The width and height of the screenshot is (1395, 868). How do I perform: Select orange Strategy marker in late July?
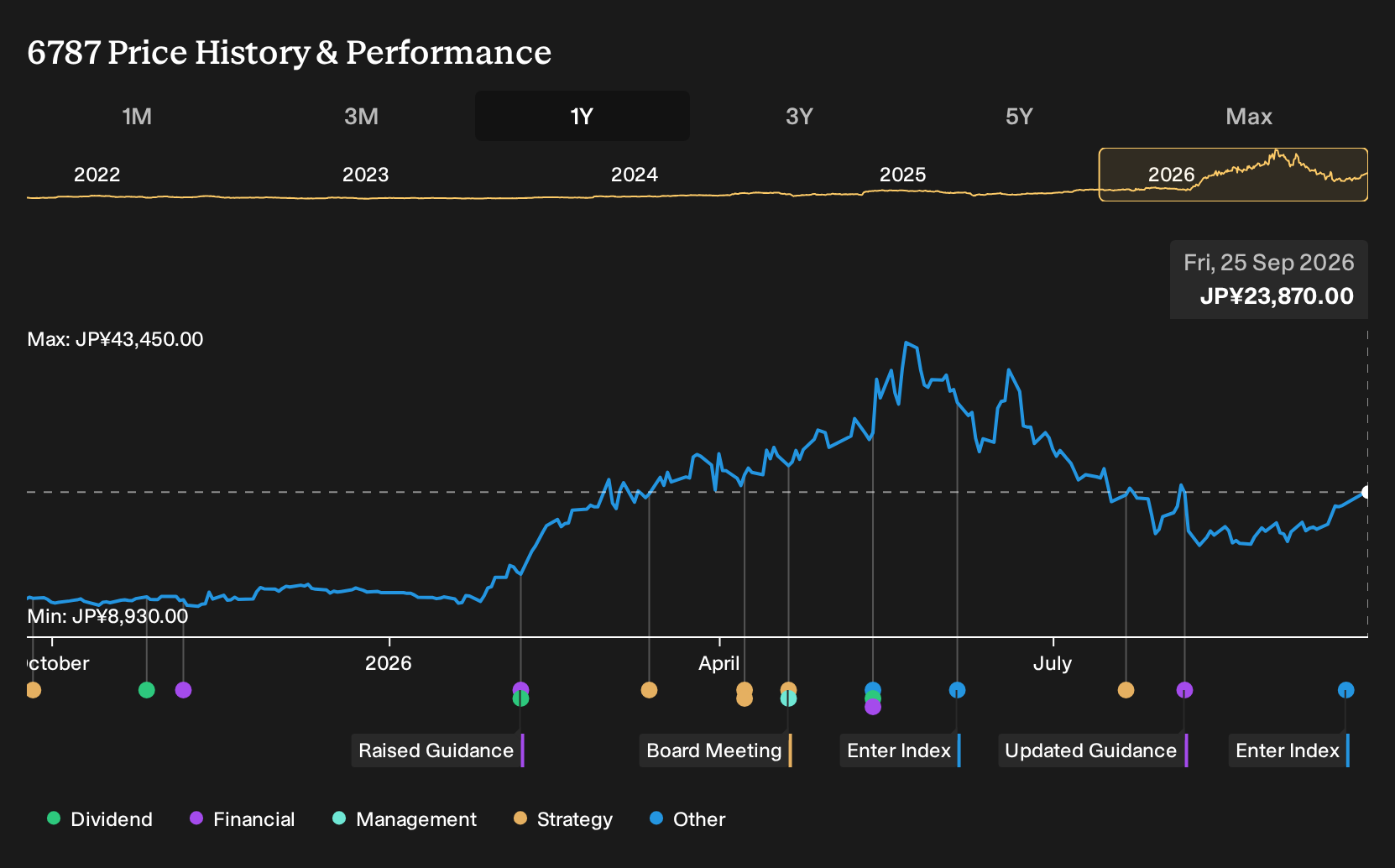click(1126, 690)
